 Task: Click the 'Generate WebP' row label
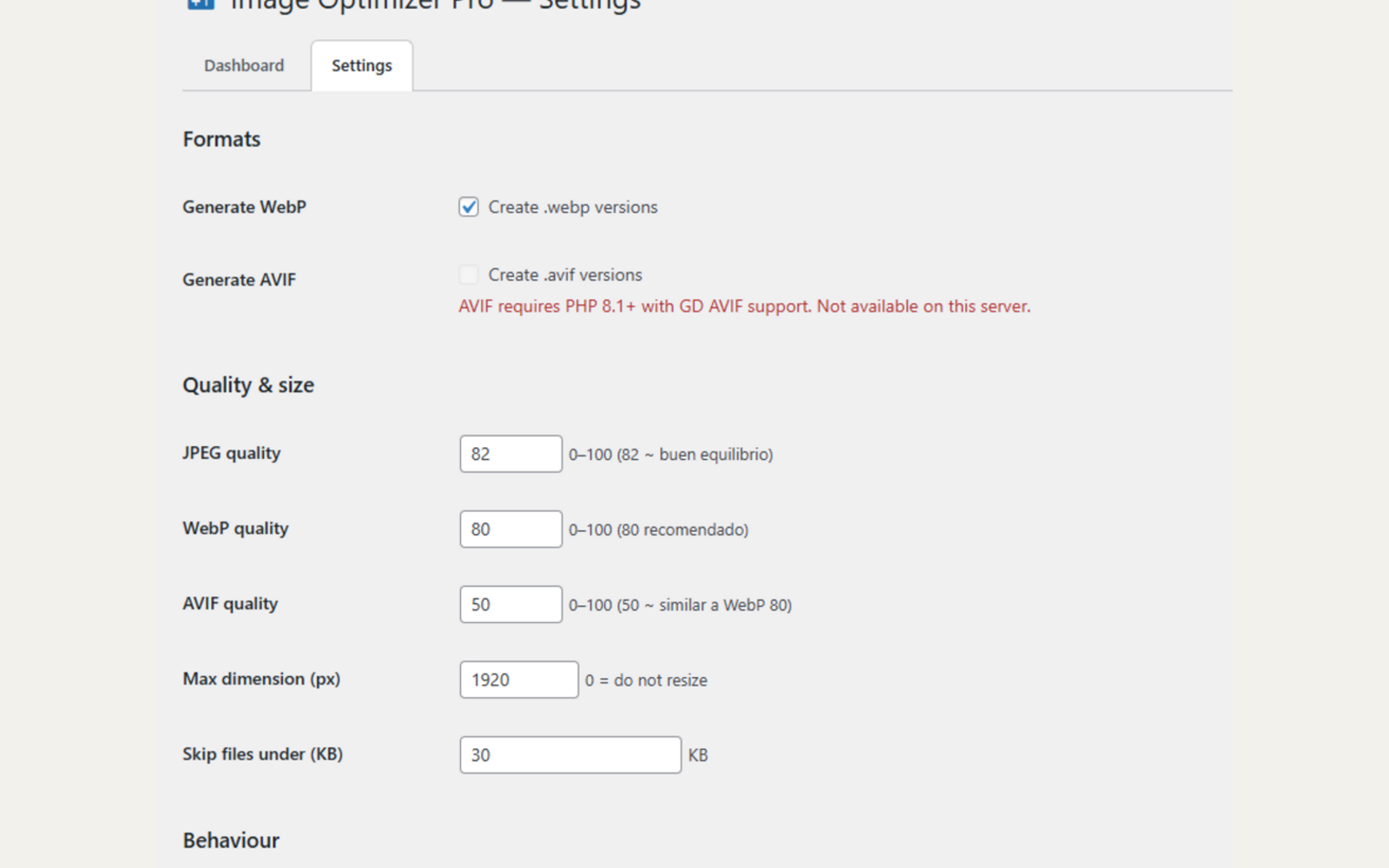(x=244, y=207)
